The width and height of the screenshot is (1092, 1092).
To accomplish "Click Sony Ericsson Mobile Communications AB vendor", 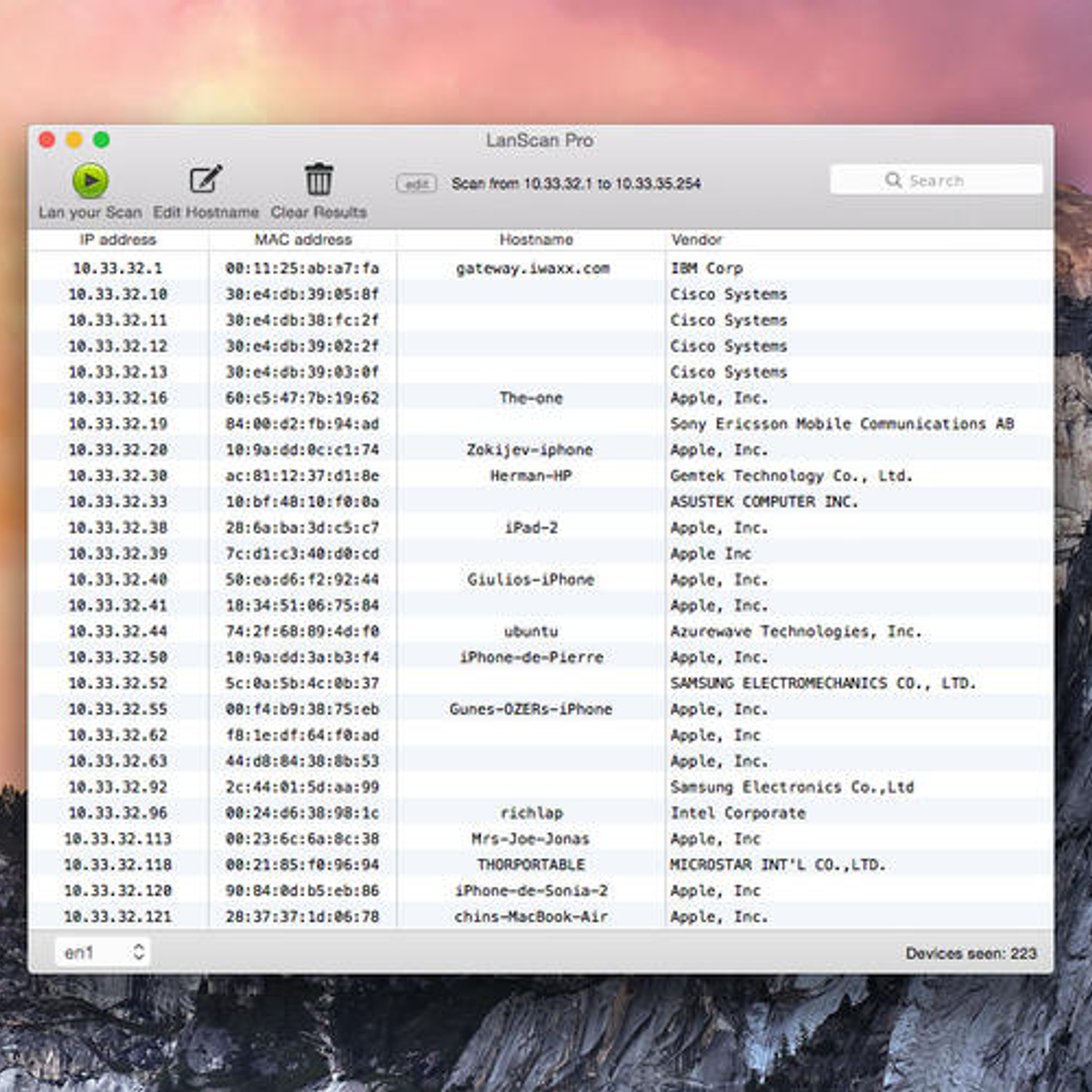I will point(842,424).
